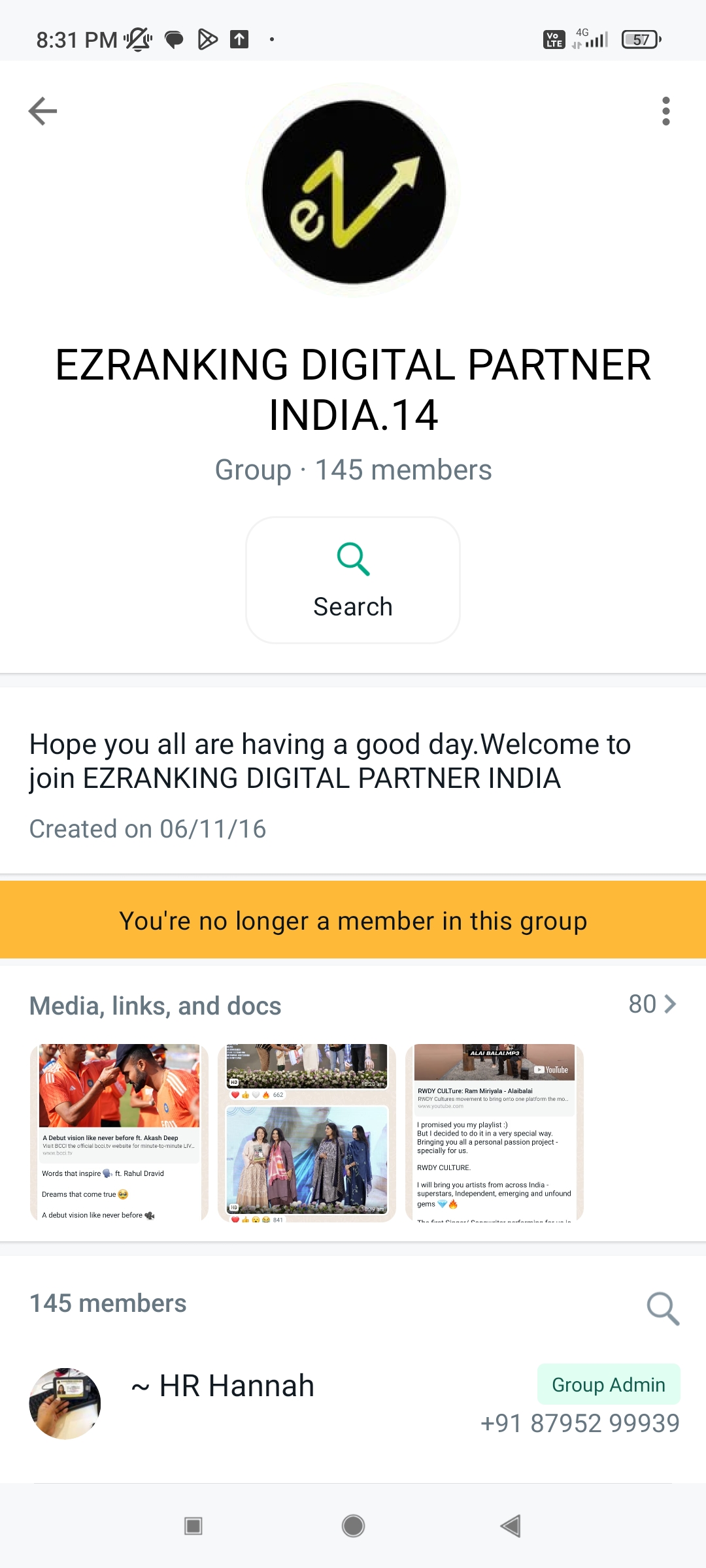Open the three-dot overflow menu
The height and width of the screenshot is (1568, 706).
(665, 111)
